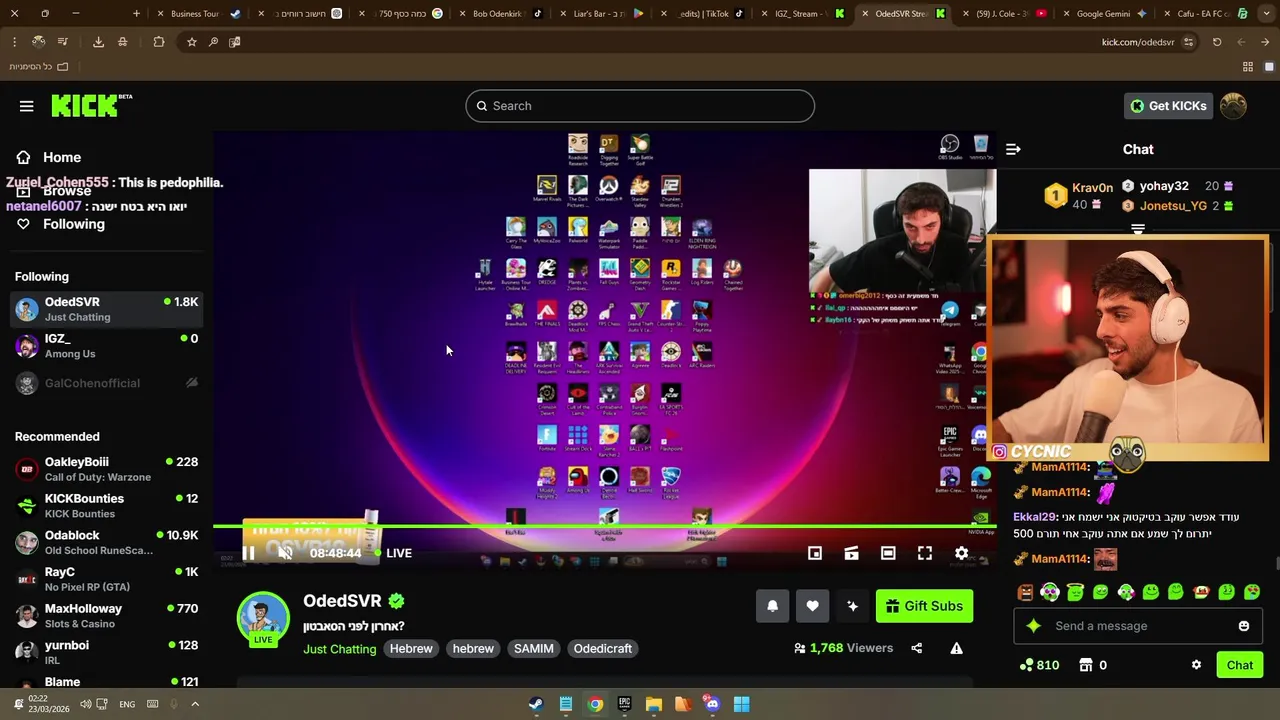Open Discord from the taskbar

coord(712,704)
